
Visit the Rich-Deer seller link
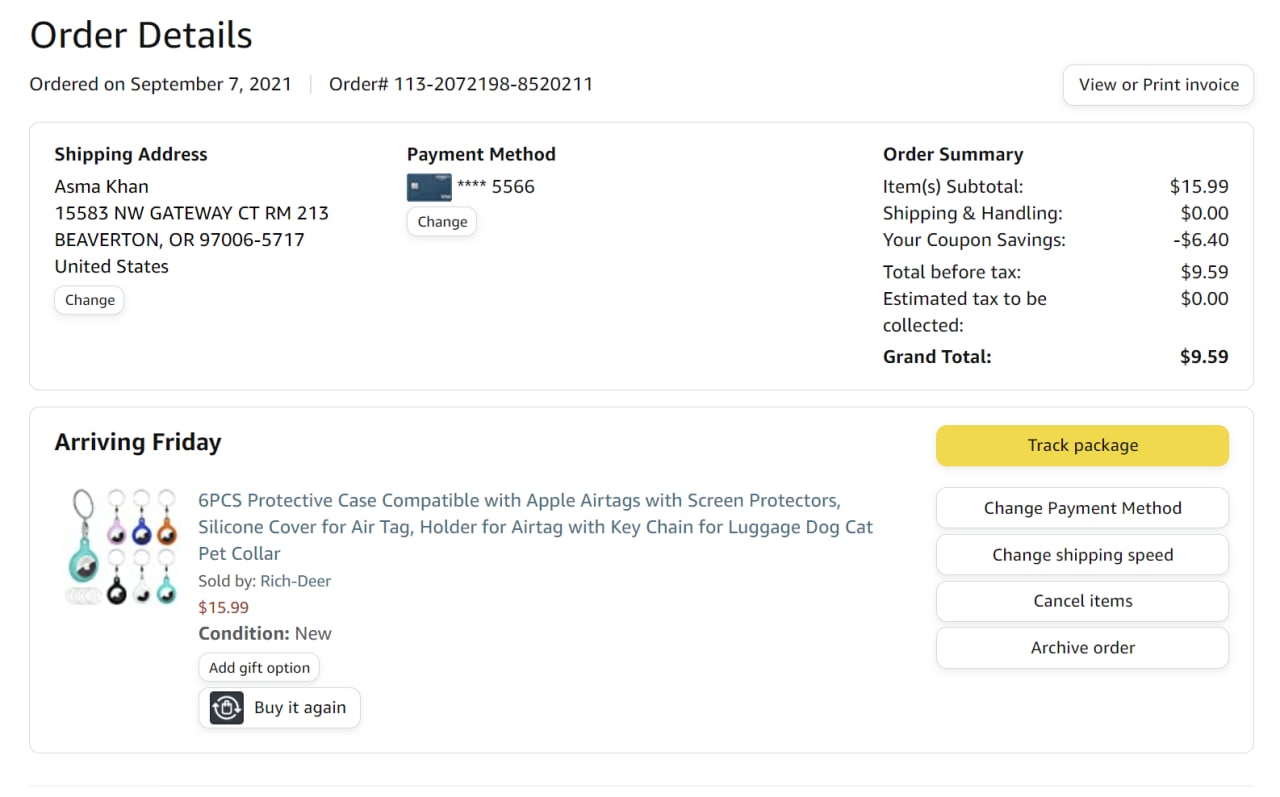click(x=295, y=581)
